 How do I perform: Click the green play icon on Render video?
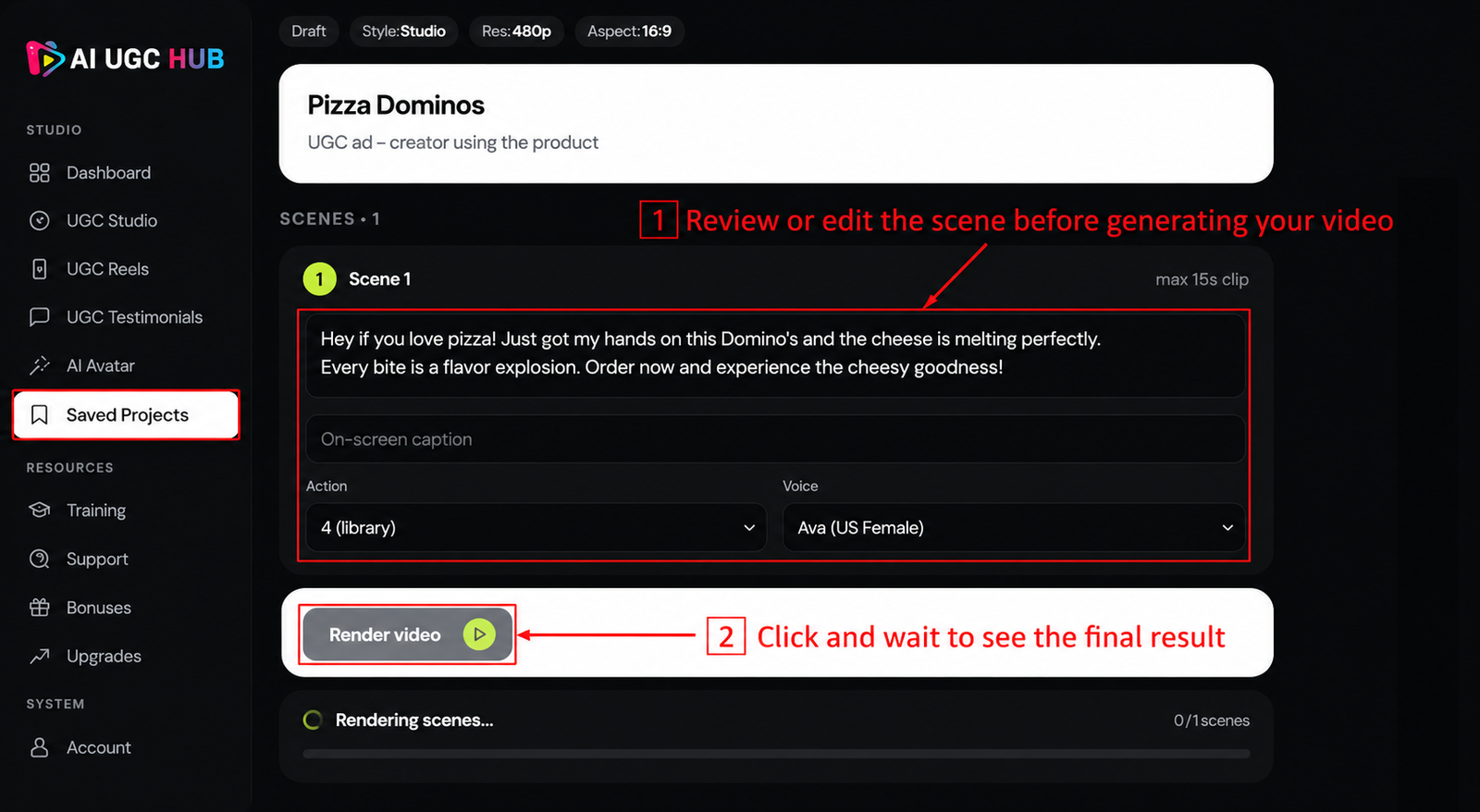(479, 634)
